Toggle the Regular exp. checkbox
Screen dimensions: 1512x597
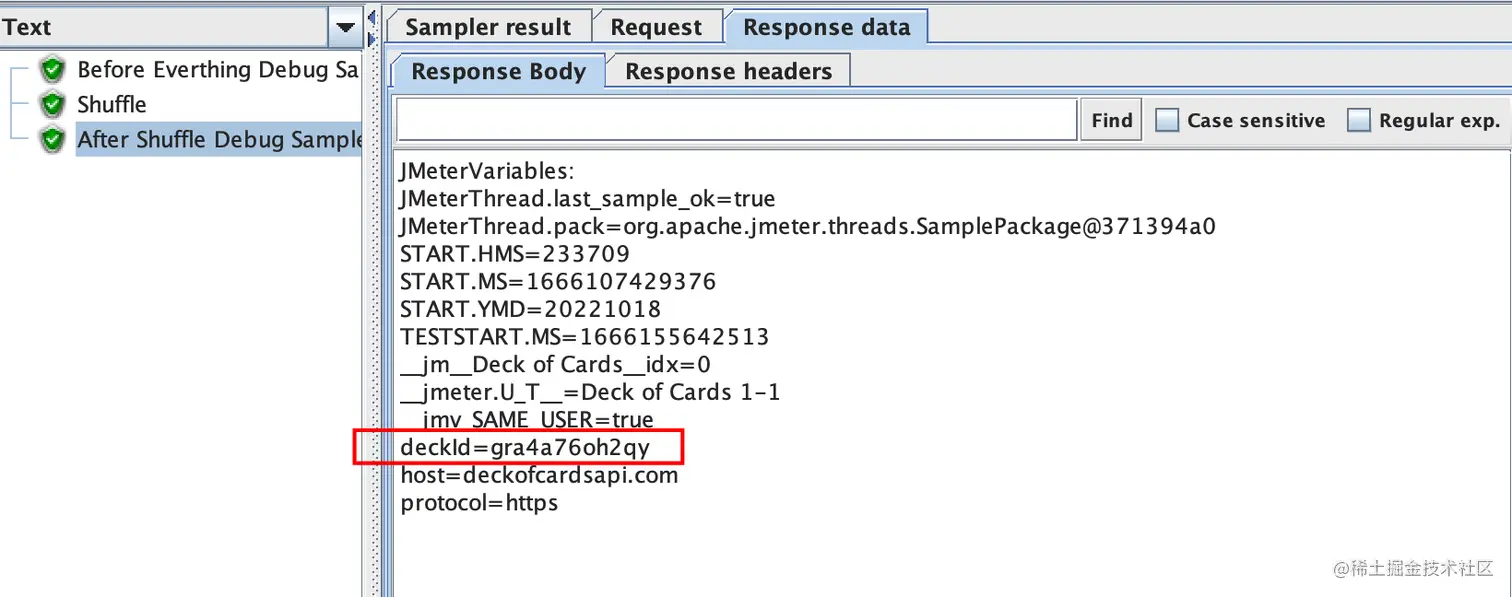(1359, 120)
